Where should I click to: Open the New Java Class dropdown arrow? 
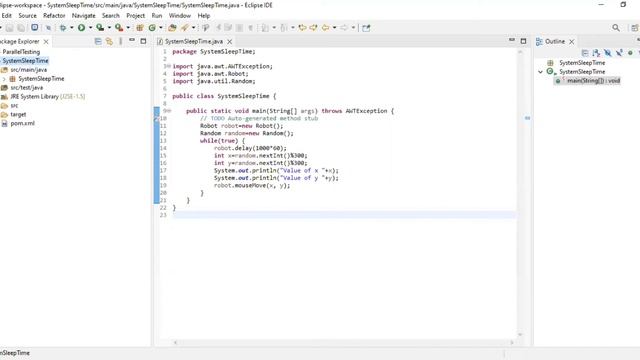tap(161, 28)
